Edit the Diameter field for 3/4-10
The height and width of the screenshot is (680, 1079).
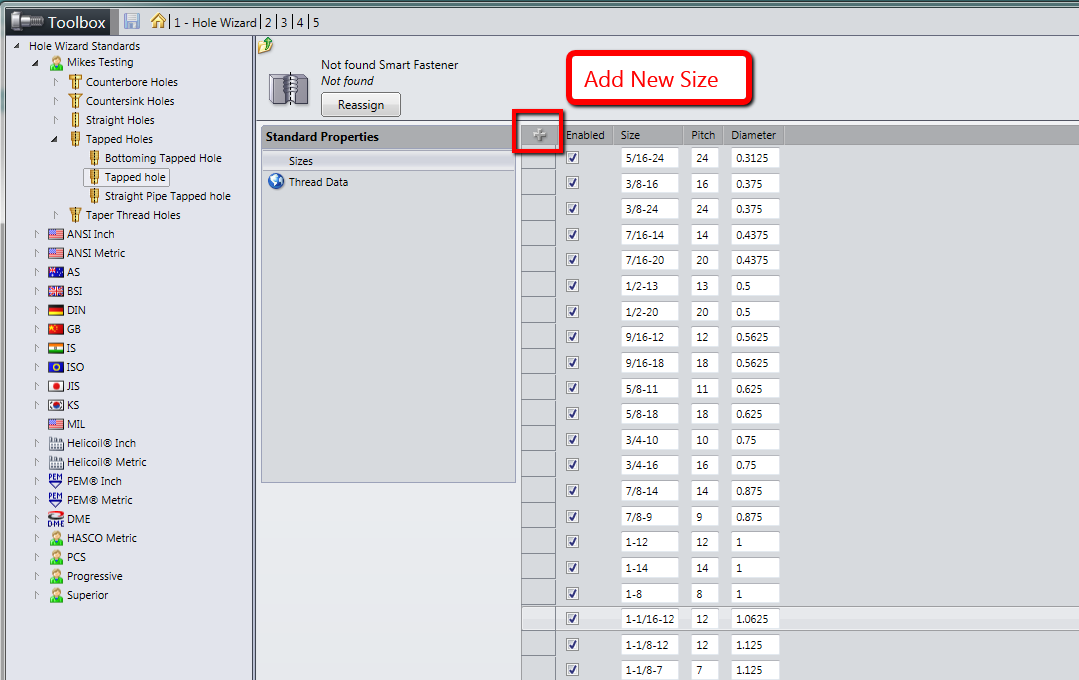coord(755,440)
